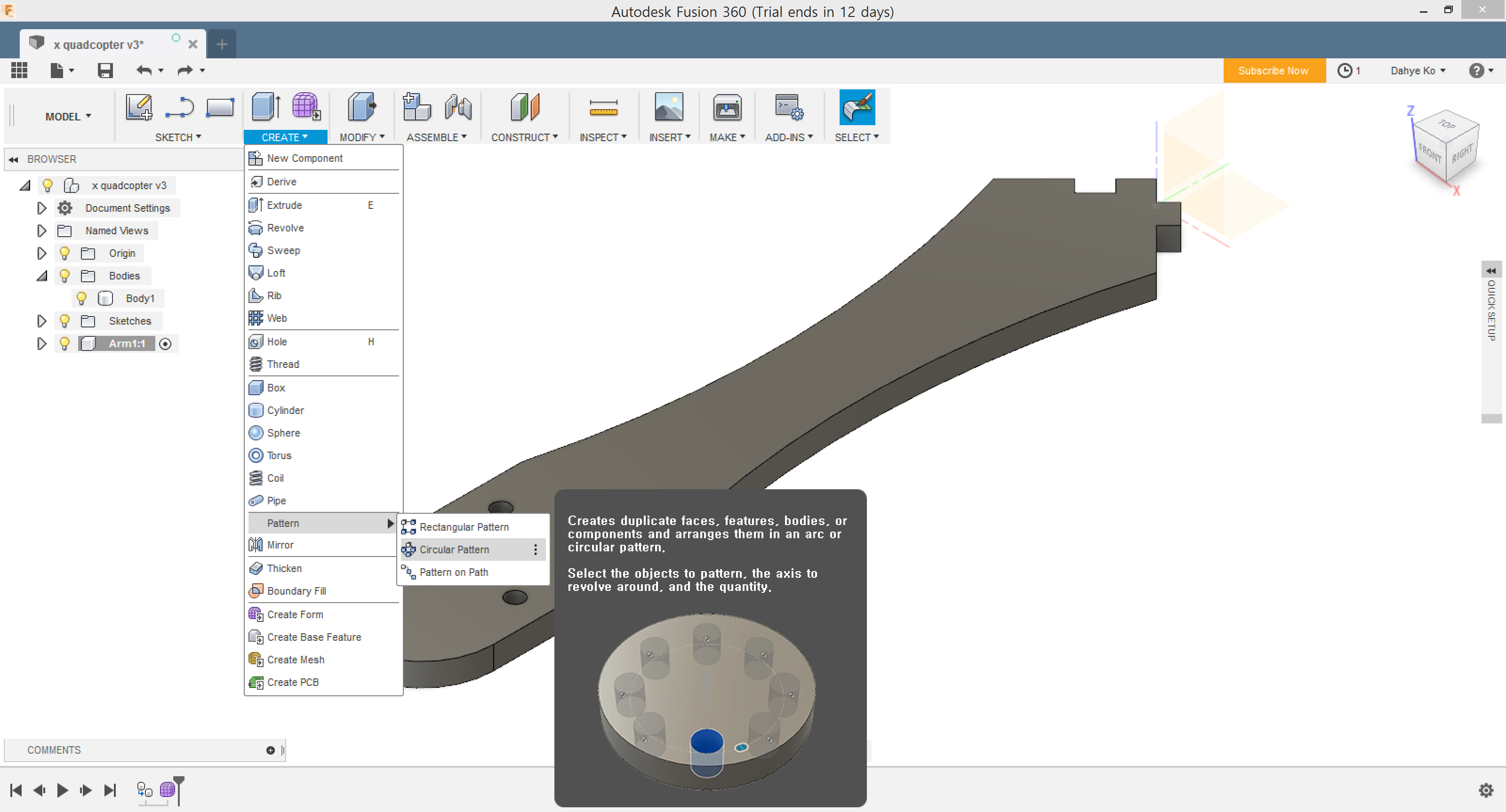Activate Arm1:1 component radio button
1506x812 pixels.
[166, 344]
